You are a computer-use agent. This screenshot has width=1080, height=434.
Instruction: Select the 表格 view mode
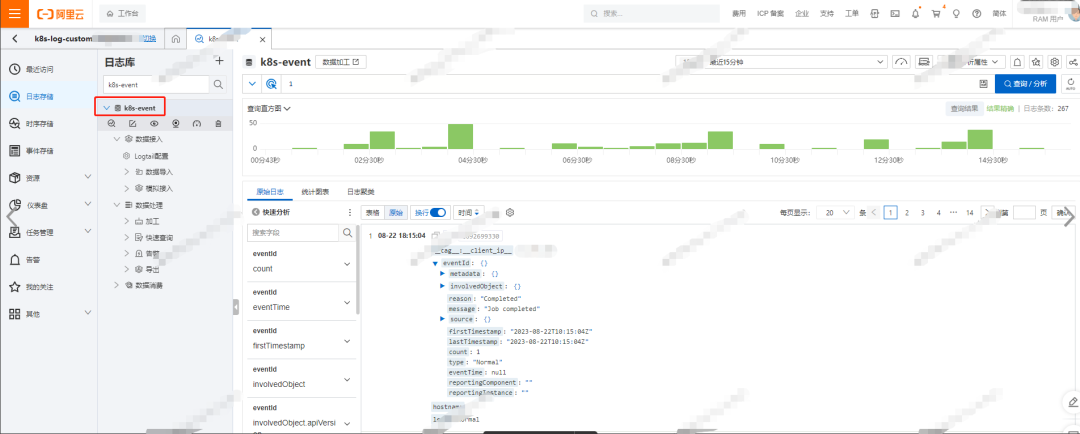(x=372, y=212)
